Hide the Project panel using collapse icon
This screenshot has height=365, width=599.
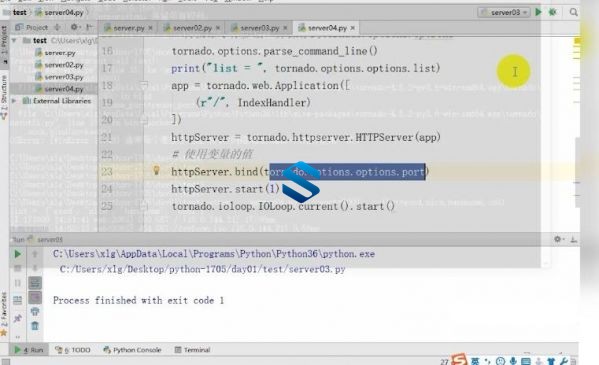(89, 27)
